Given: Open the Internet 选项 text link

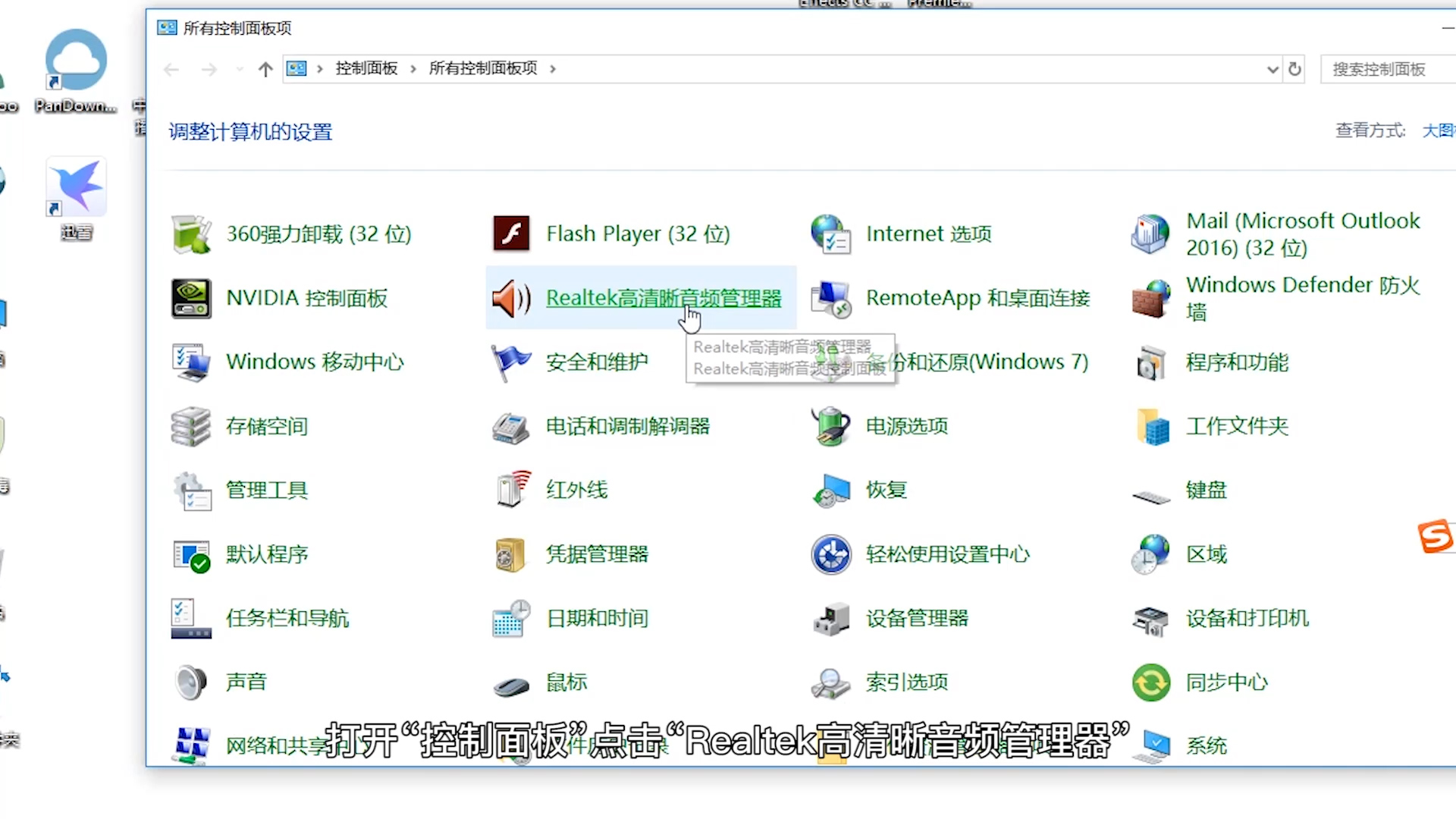Looking at the screenshot, I should click(x=929, y=234).
